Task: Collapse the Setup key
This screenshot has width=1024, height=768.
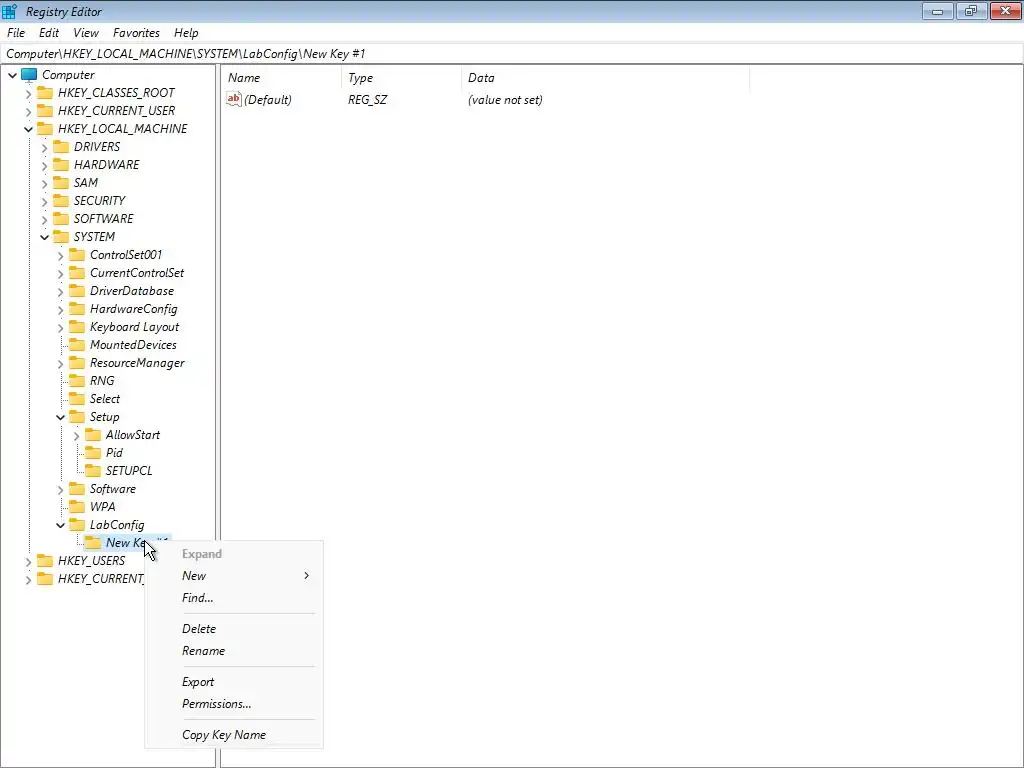Action: [x=60, y=417]
